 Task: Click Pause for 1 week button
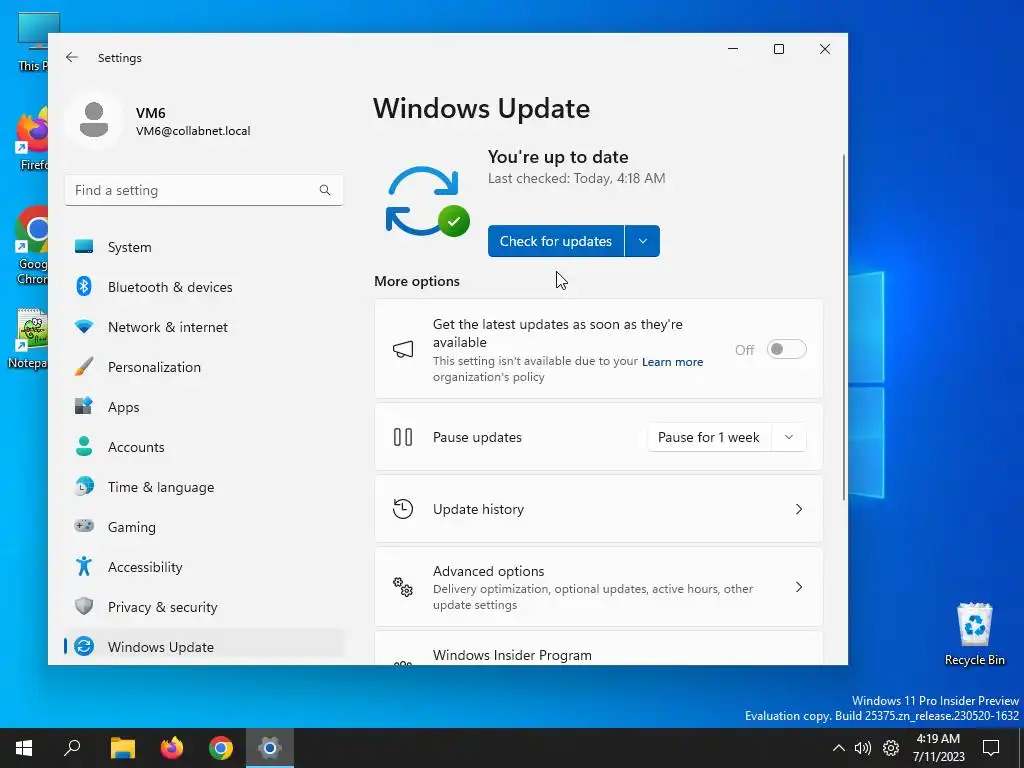[x=709, y=437]
